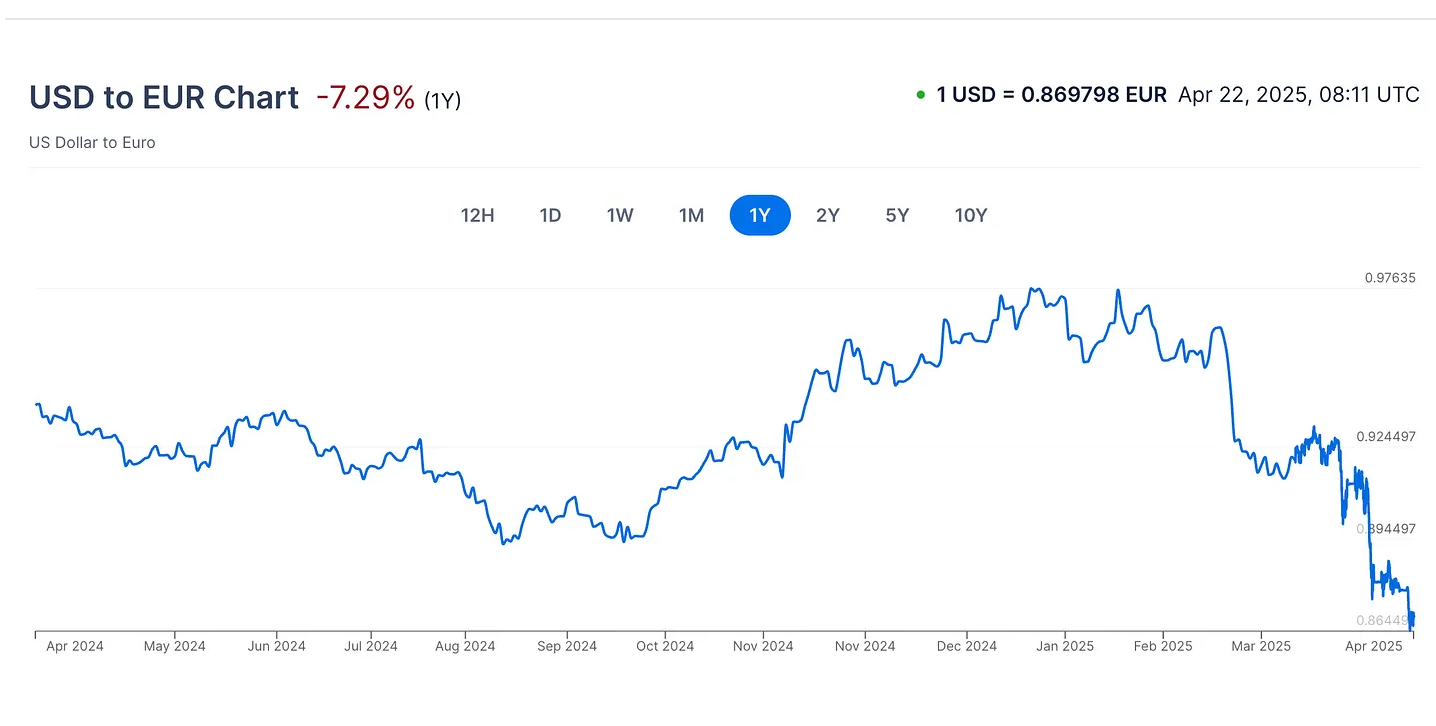Click the 0.97635 y-axis label
The height and width of the screenshot is (726, 1436).
[x=1390, y=278]
